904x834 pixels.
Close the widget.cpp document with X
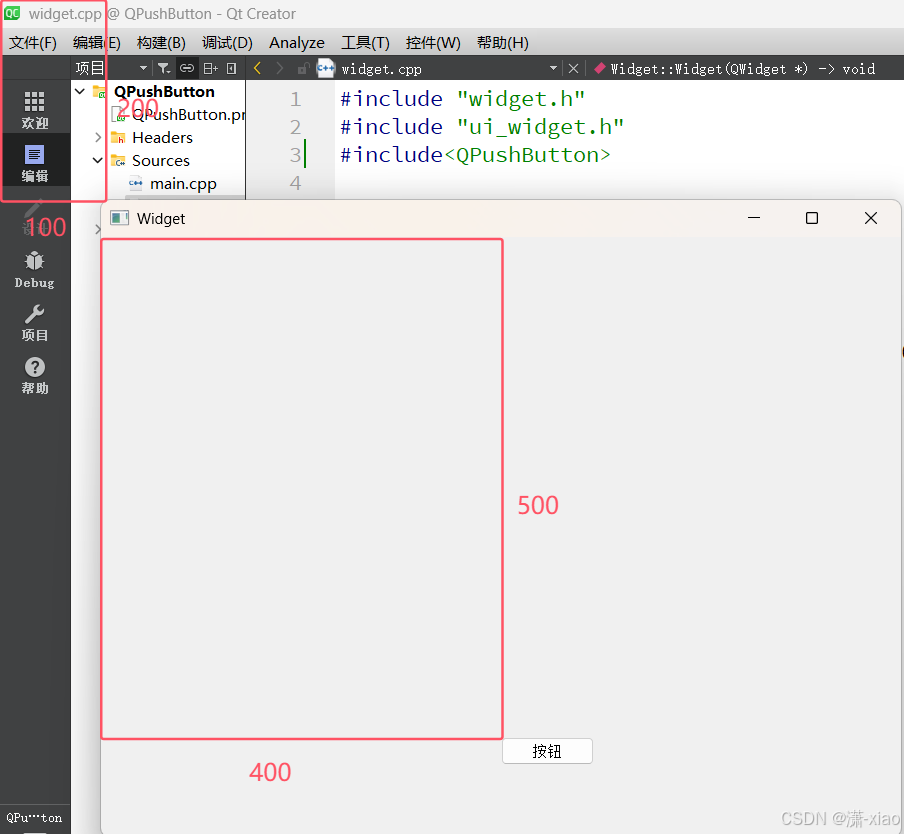(x=573, y=69)
